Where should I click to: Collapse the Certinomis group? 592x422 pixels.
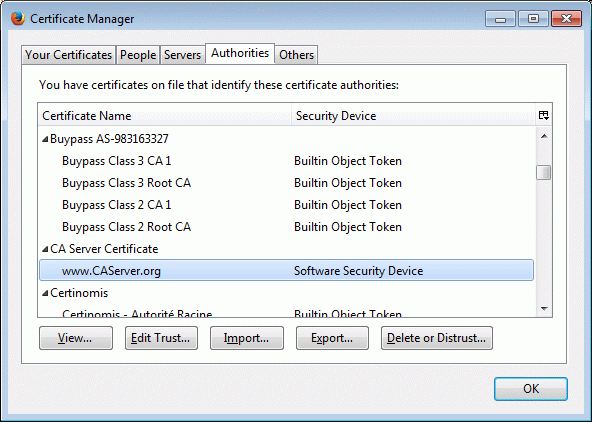pos(45,293)
